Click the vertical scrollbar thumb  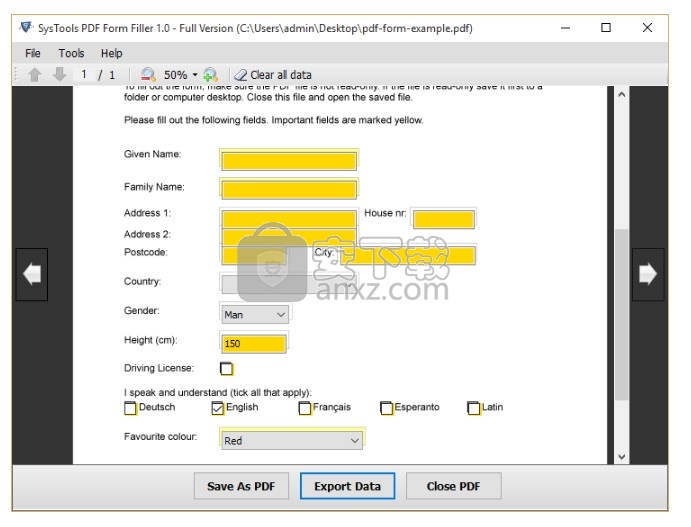[622, 315]
